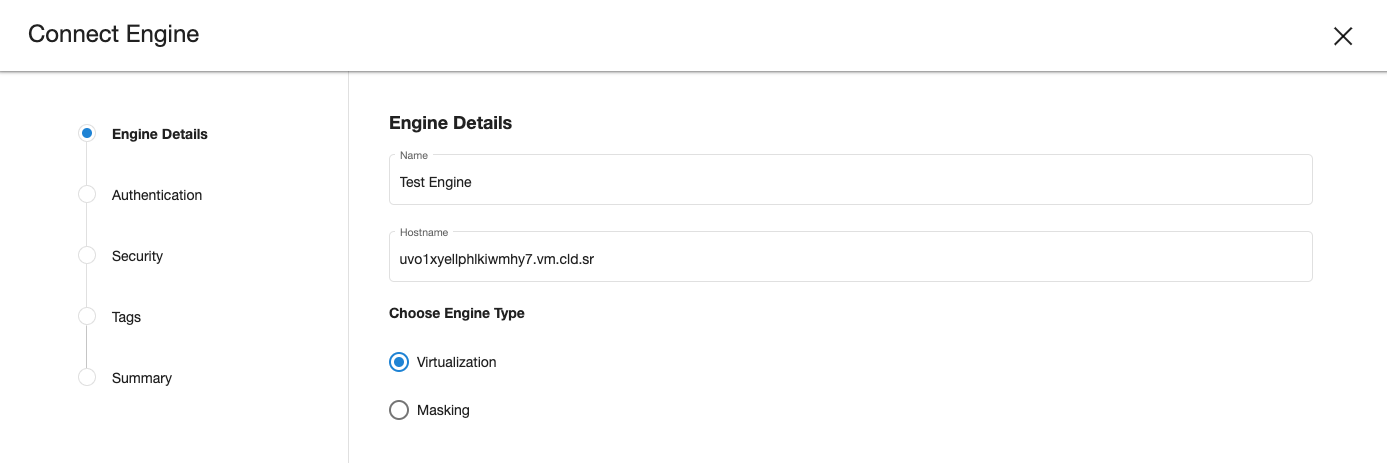Click the Engine Details step circle indicator
Image resolution: width=1387 pixels, height=463 pixels.
tap(87, 133)
